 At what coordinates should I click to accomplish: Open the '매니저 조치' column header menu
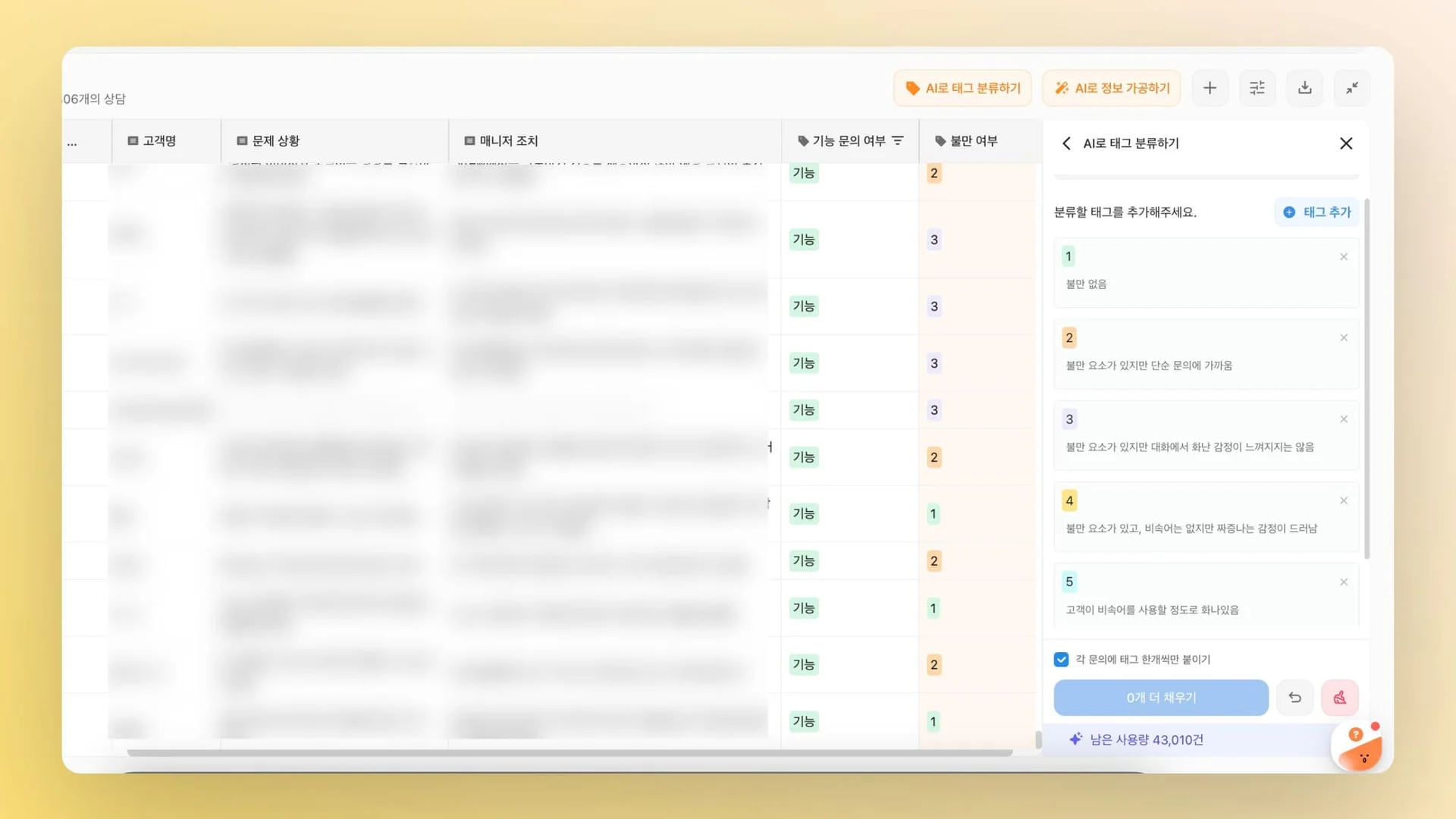tap(508, 141)
